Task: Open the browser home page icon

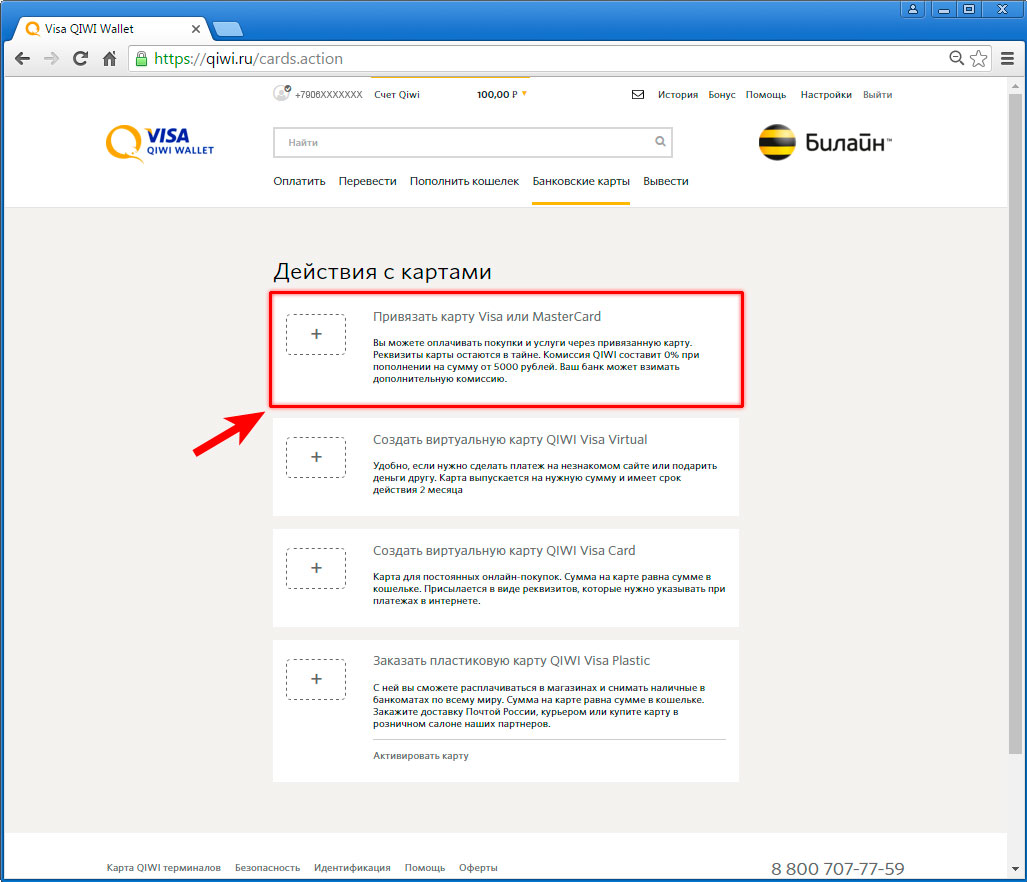Action: click(x=109, y=59)
